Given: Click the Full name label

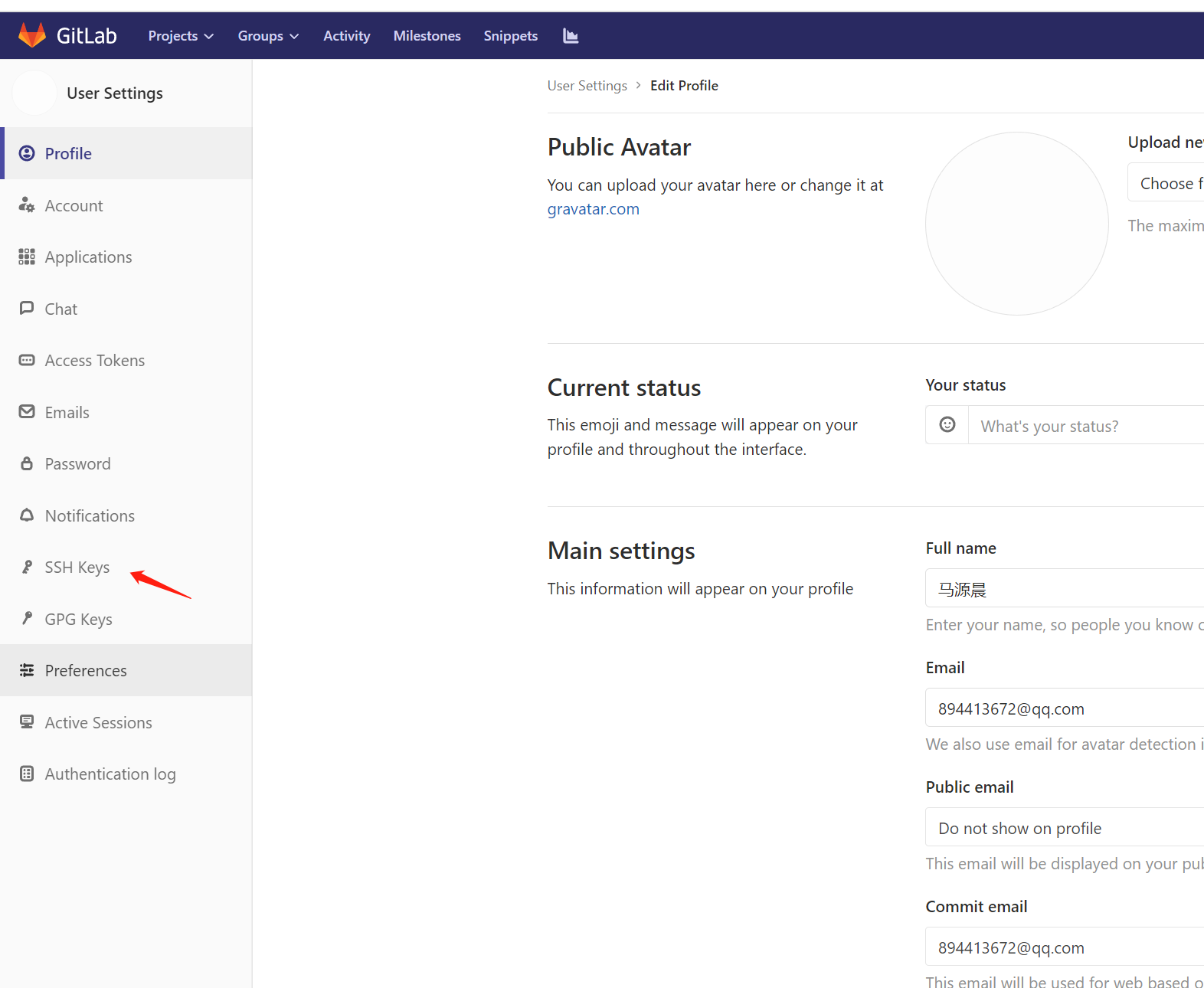Looking at the screenshot, I should click(x=961, y=548).
